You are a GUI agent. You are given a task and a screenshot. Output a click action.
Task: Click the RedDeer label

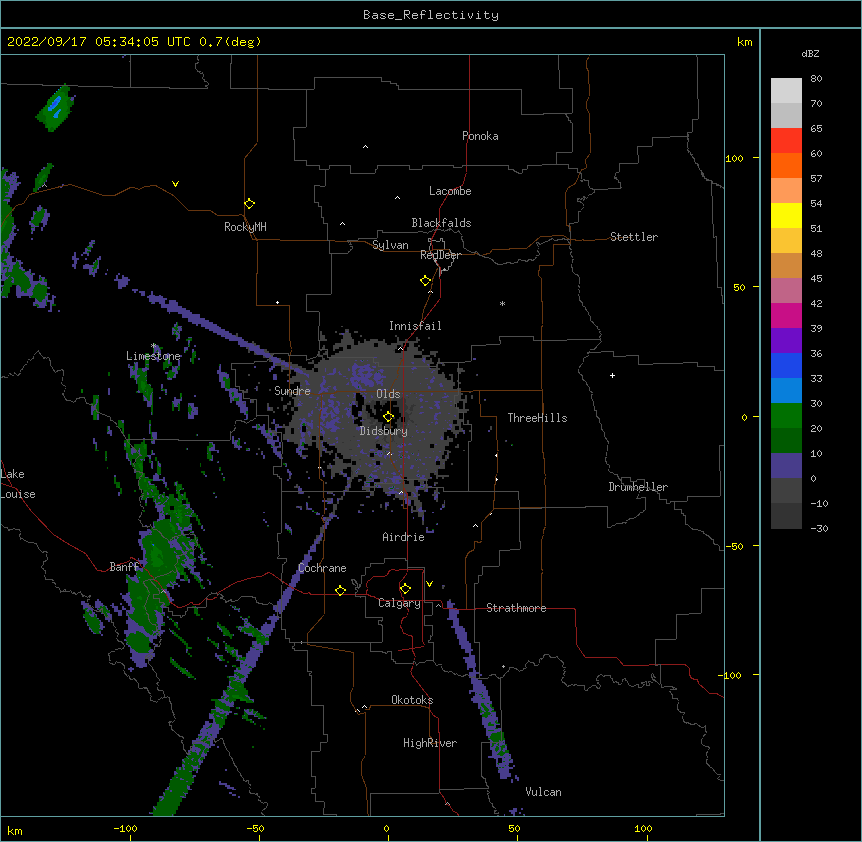pyautogui.click(x=440, y=255)
